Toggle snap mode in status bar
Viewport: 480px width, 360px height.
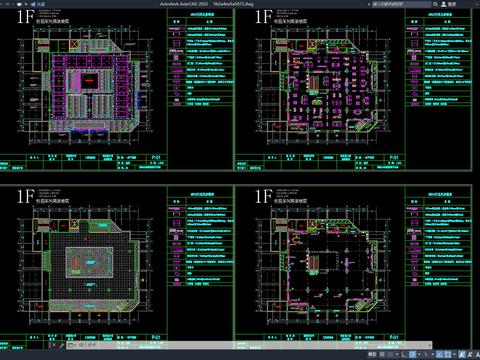pos(390,354)
